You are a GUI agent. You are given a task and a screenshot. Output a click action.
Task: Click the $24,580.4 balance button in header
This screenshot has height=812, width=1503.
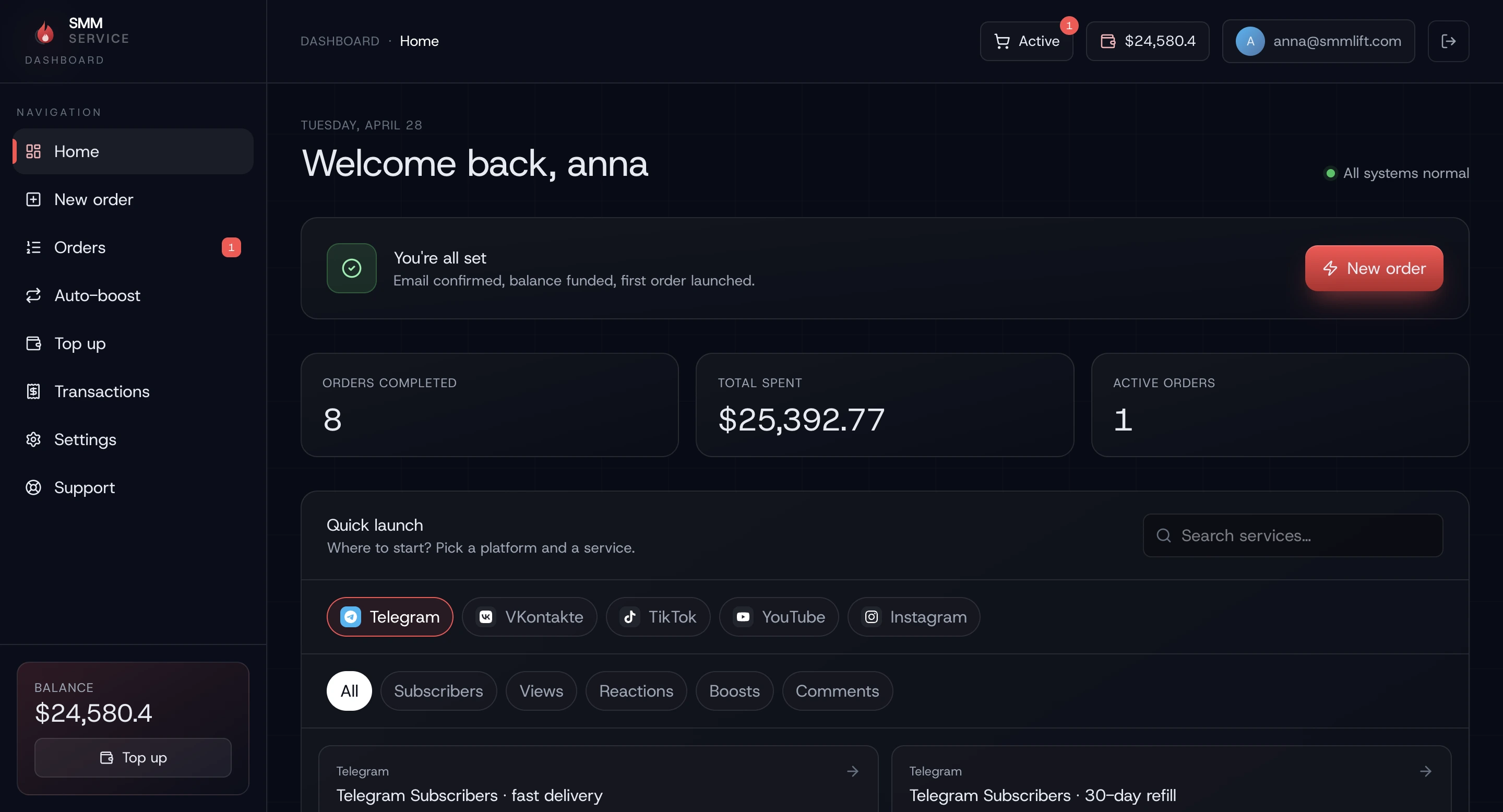pyautogui.click(x=1147, y=41)
